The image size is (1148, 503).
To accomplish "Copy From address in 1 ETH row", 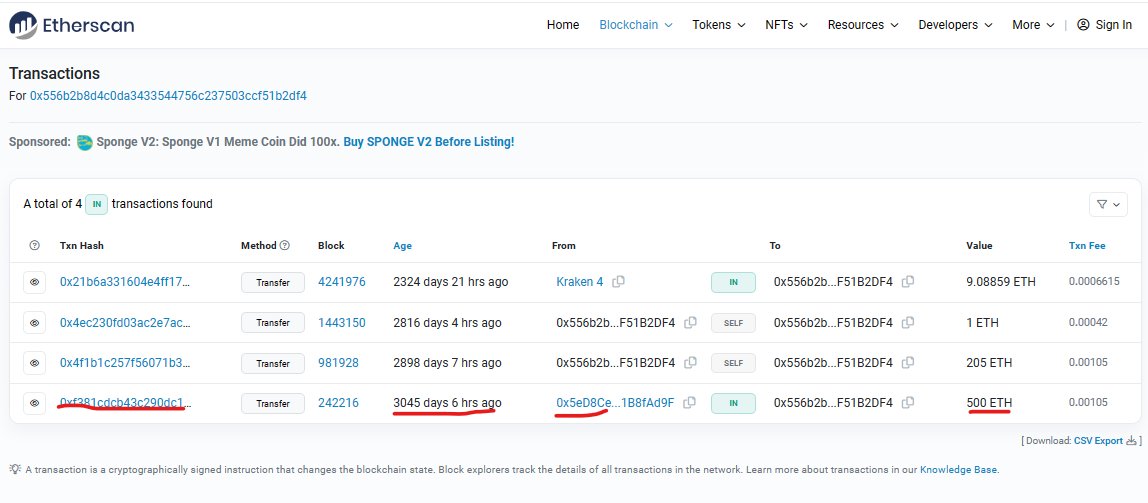I will [x=690, y=323].
